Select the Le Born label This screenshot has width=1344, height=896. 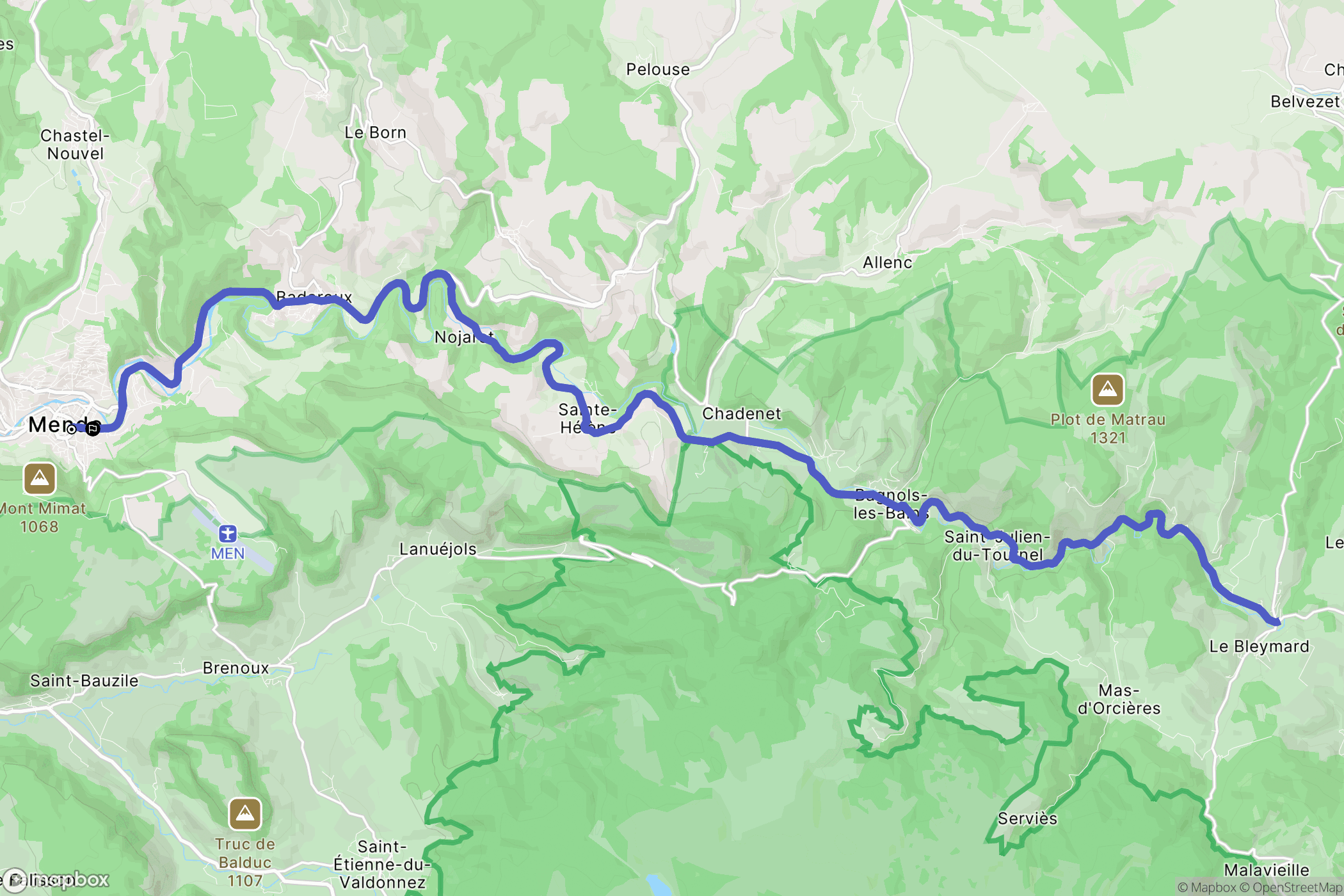[x=375, y=132]
